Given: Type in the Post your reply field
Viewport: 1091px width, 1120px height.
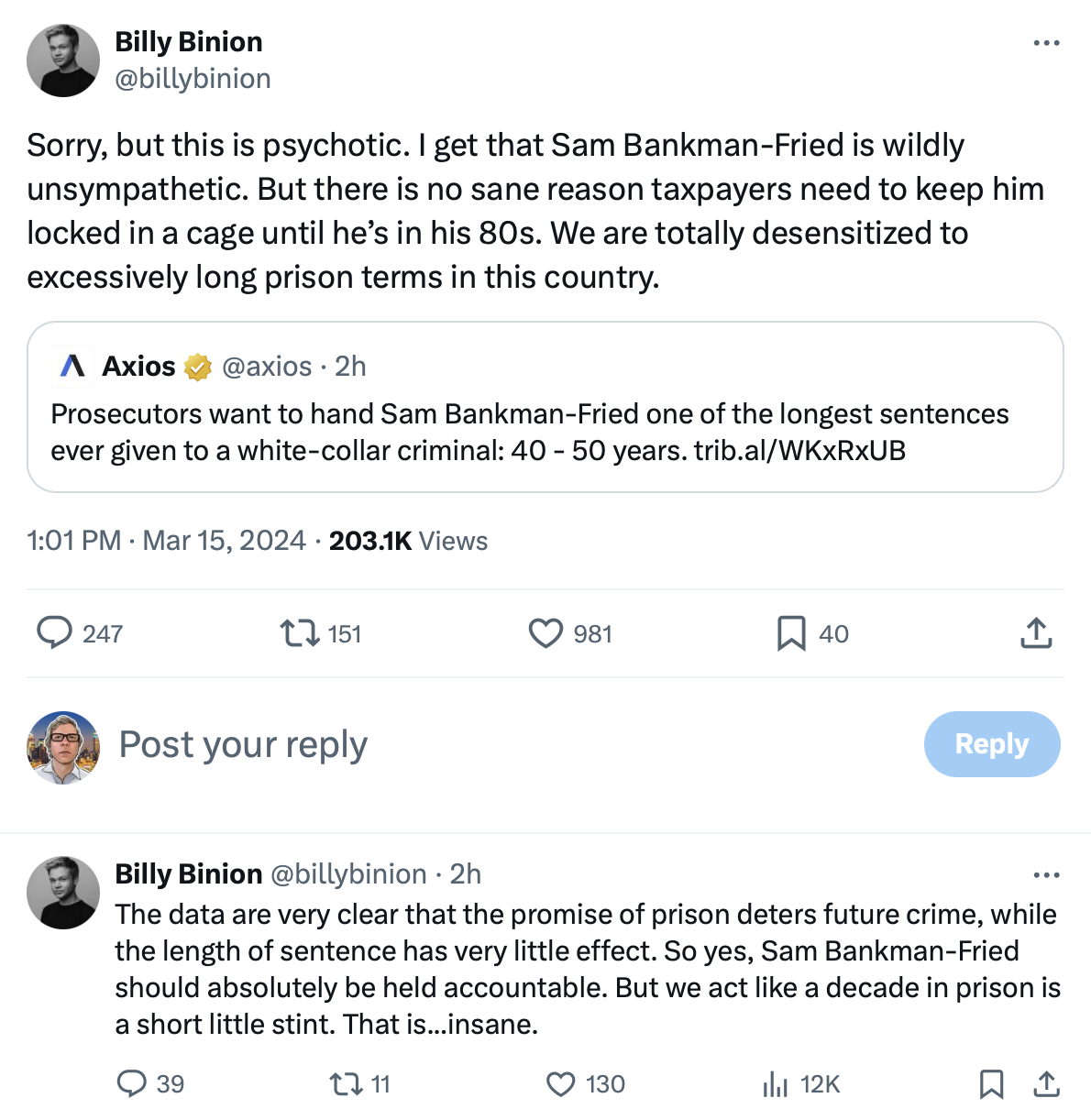Looking at the screenshot, I should (458, 744).
